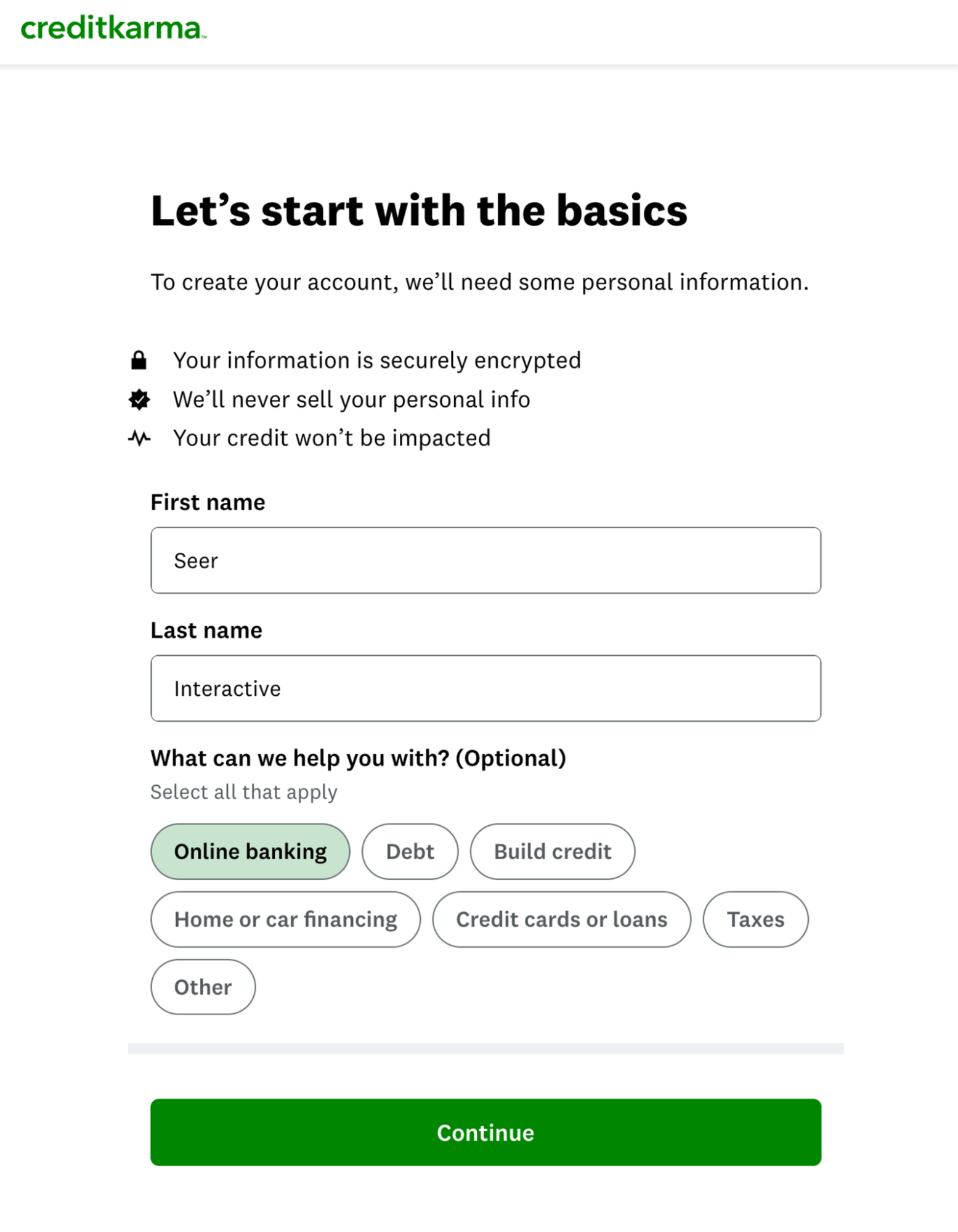
Task: Focus the First name field containing Seer
Action: pyautogui.click(x=485, y=560)
